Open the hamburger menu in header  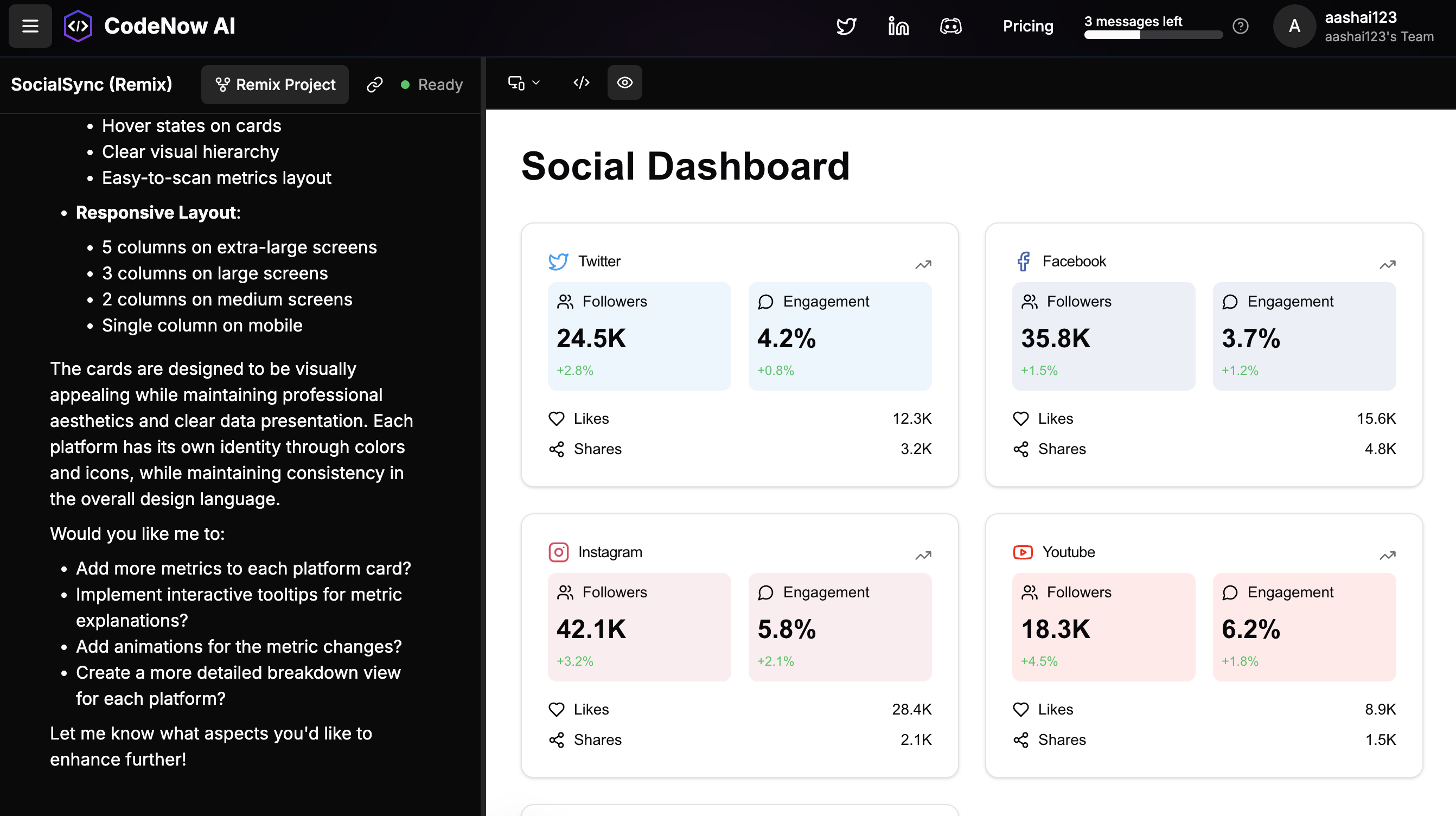[x=30, y=26]
